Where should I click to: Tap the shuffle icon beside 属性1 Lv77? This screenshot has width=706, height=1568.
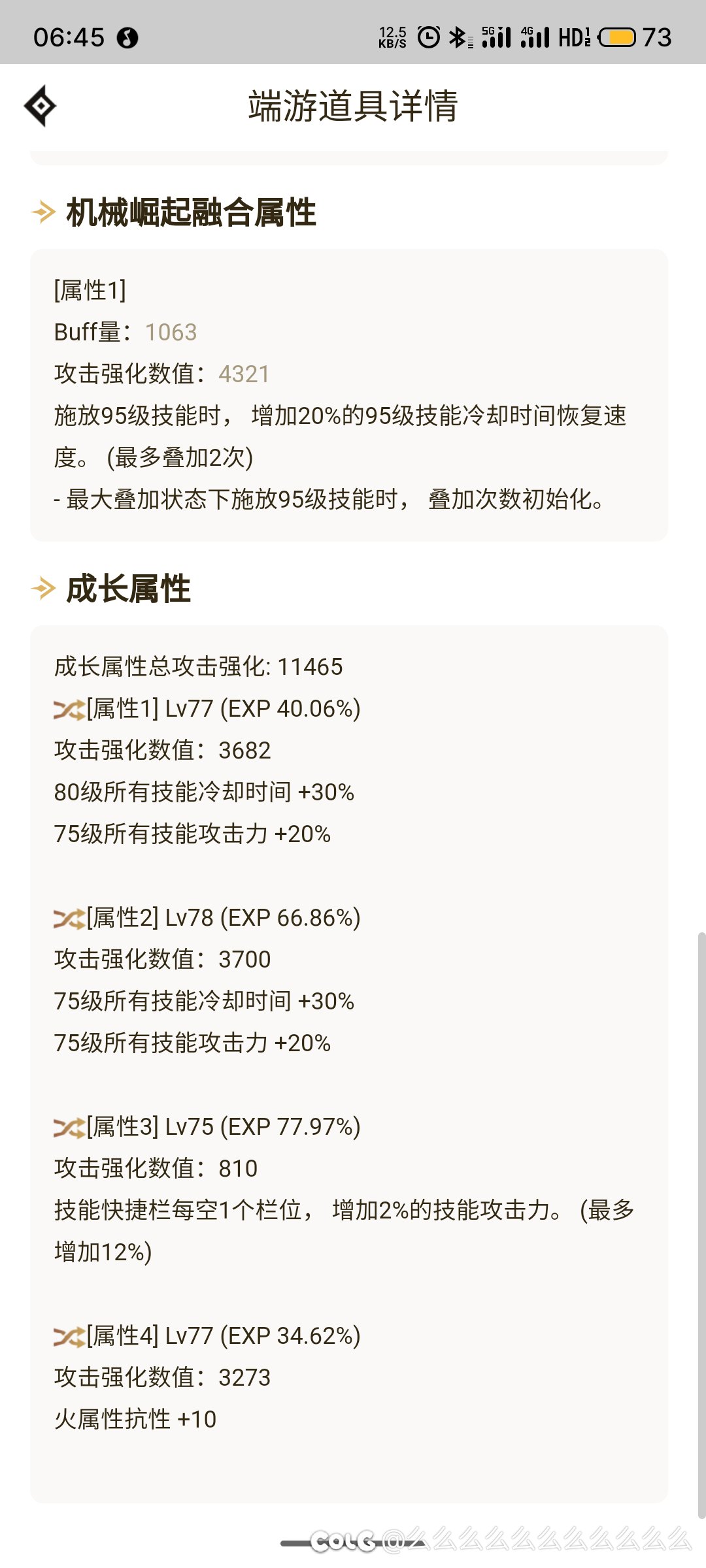tap(69, 710)
